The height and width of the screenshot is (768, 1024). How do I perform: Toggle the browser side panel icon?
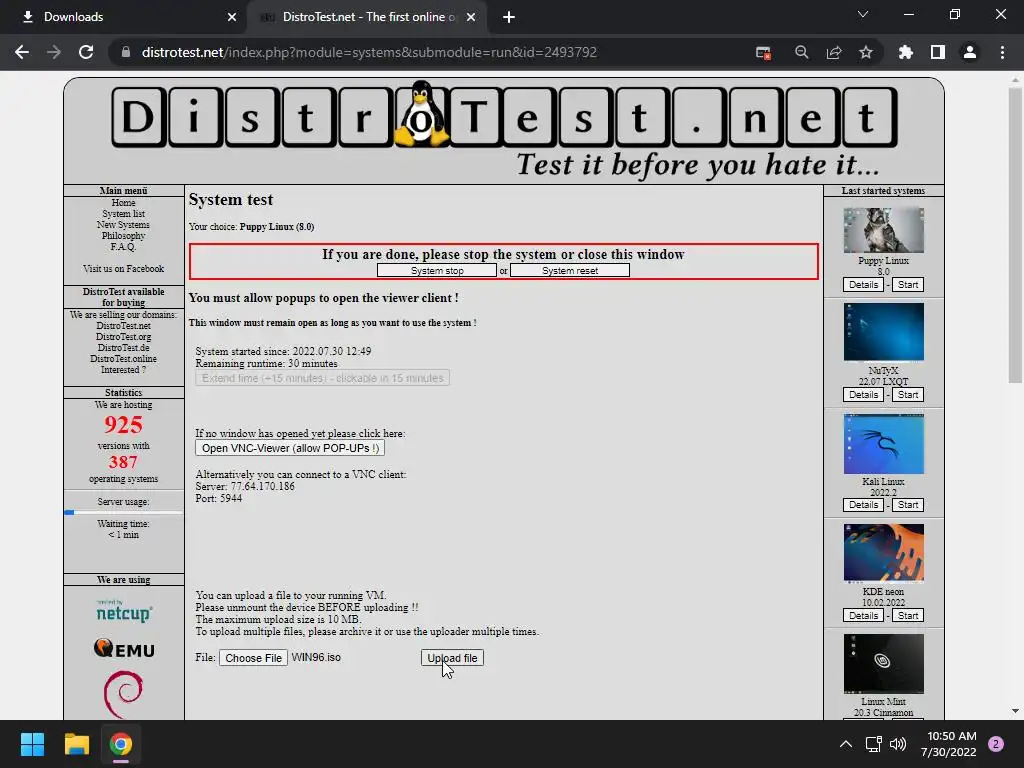pyautogui.click(x=938, y=52)
